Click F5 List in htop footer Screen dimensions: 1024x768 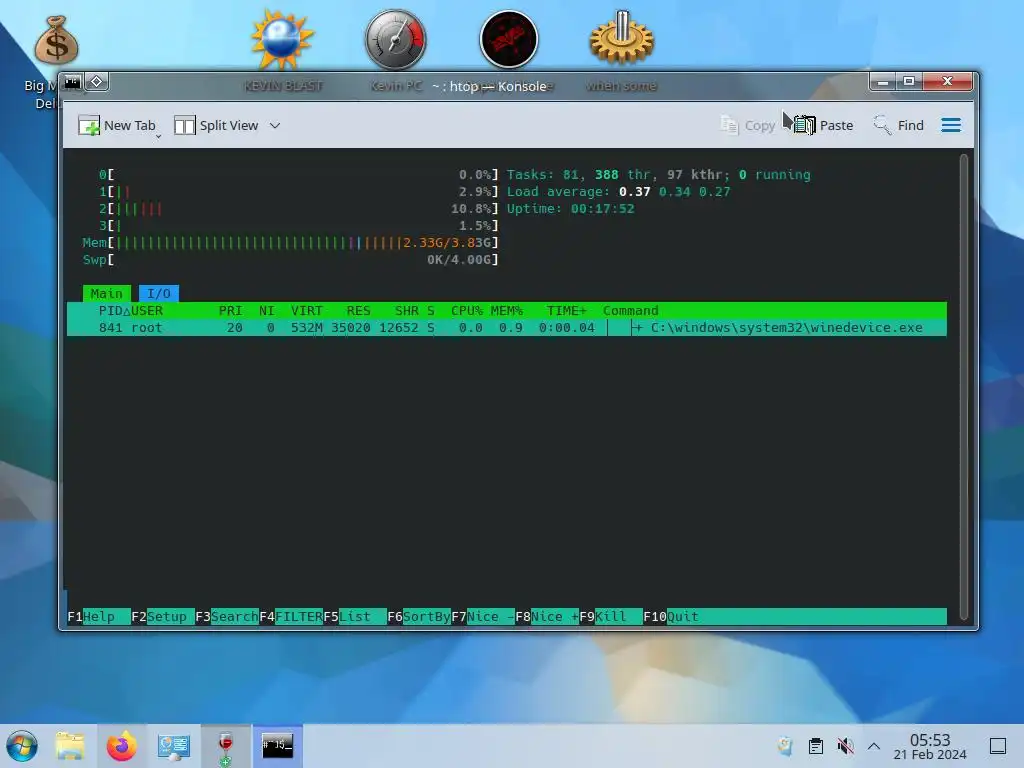tap(355, 616)
